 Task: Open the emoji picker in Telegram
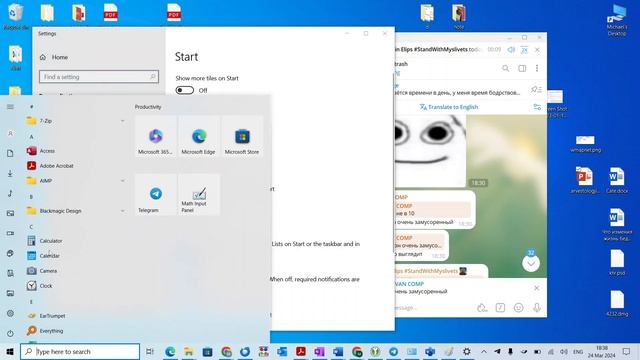[518, 308]
